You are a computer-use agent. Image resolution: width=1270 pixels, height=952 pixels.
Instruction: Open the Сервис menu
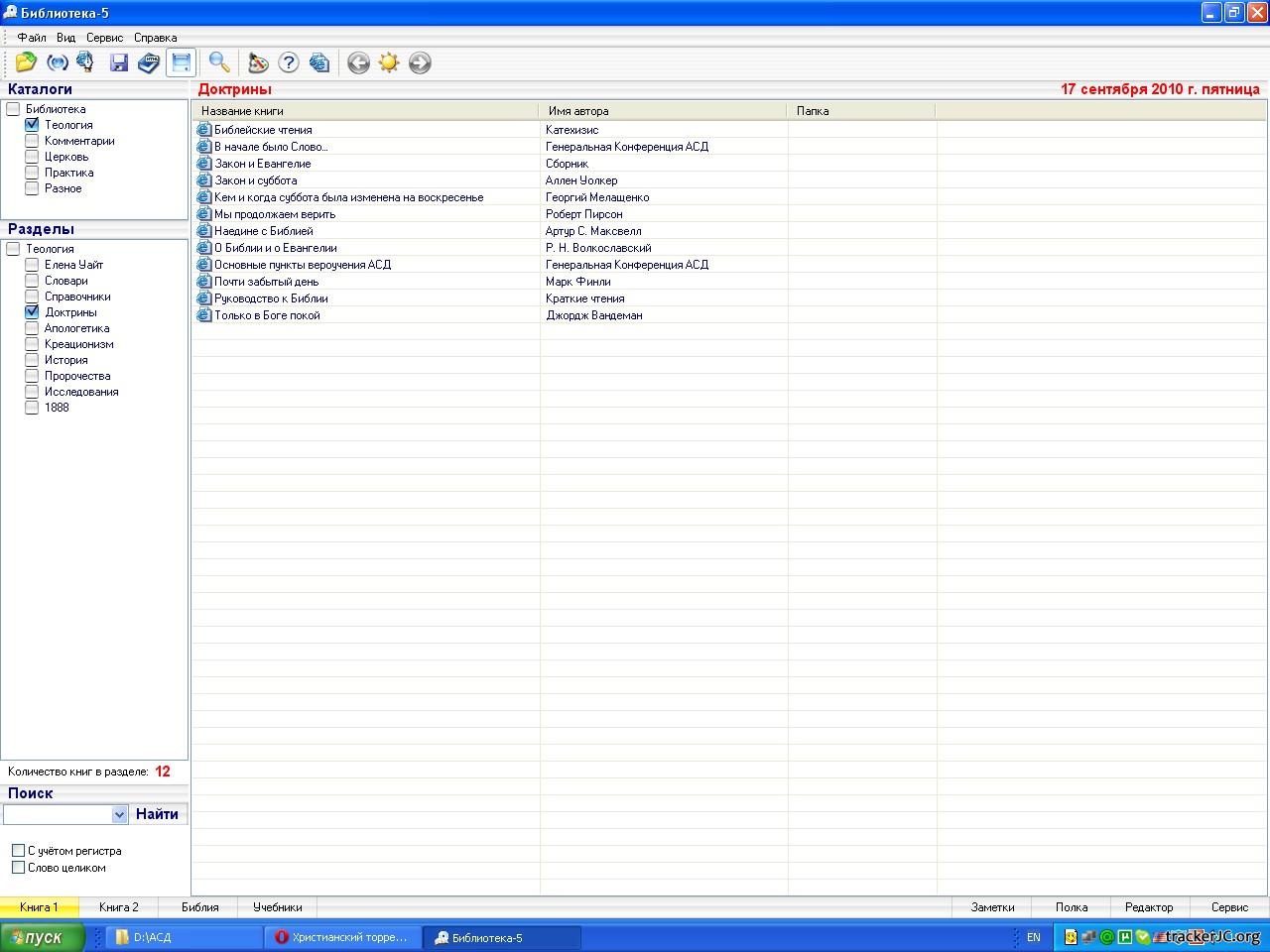(104, 38)
